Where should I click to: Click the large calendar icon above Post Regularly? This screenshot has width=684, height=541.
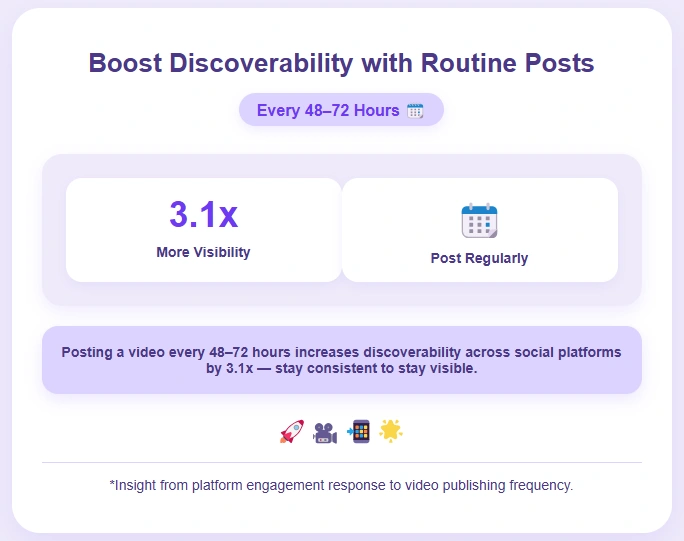[479, 221]
